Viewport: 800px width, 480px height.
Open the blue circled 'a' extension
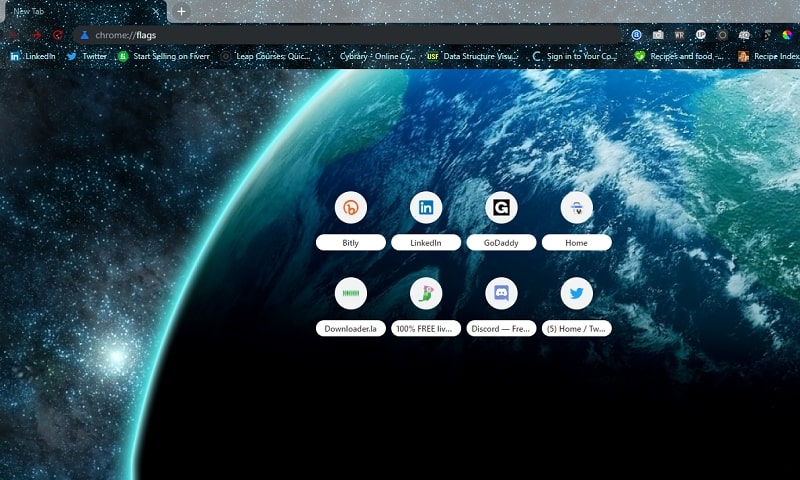(636, 35)
